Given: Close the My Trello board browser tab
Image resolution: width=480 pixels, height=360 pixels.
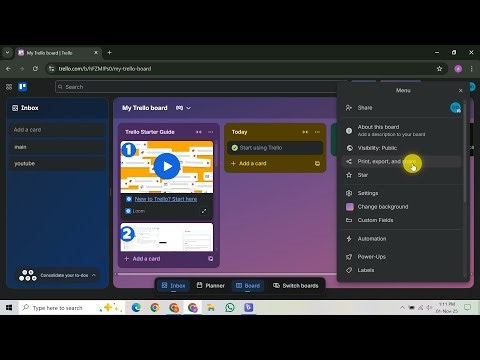Looking at the screenshot, I should 96,53.
